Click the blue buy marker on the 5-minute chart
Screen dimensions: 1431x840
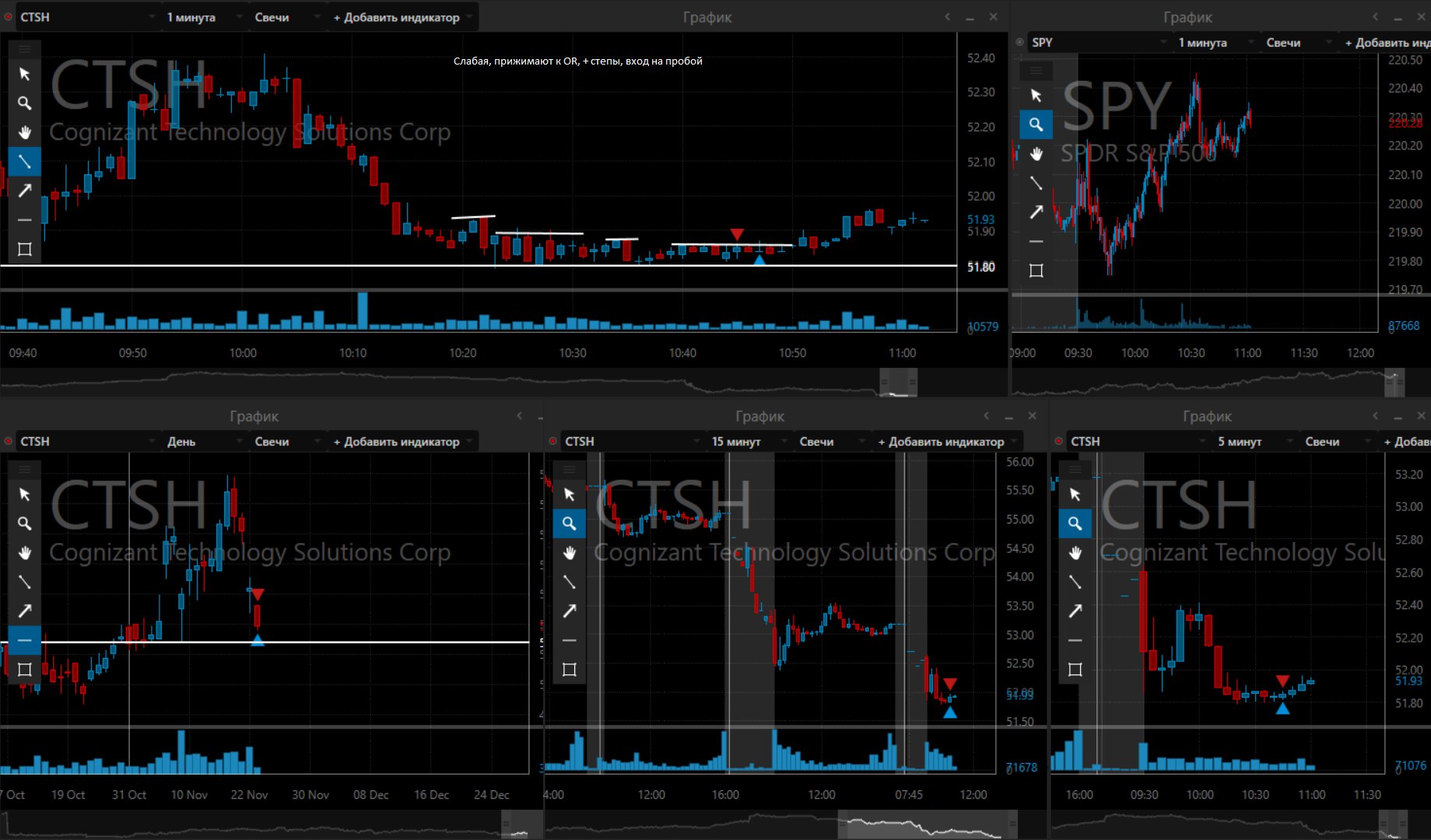click(1282, 709)
